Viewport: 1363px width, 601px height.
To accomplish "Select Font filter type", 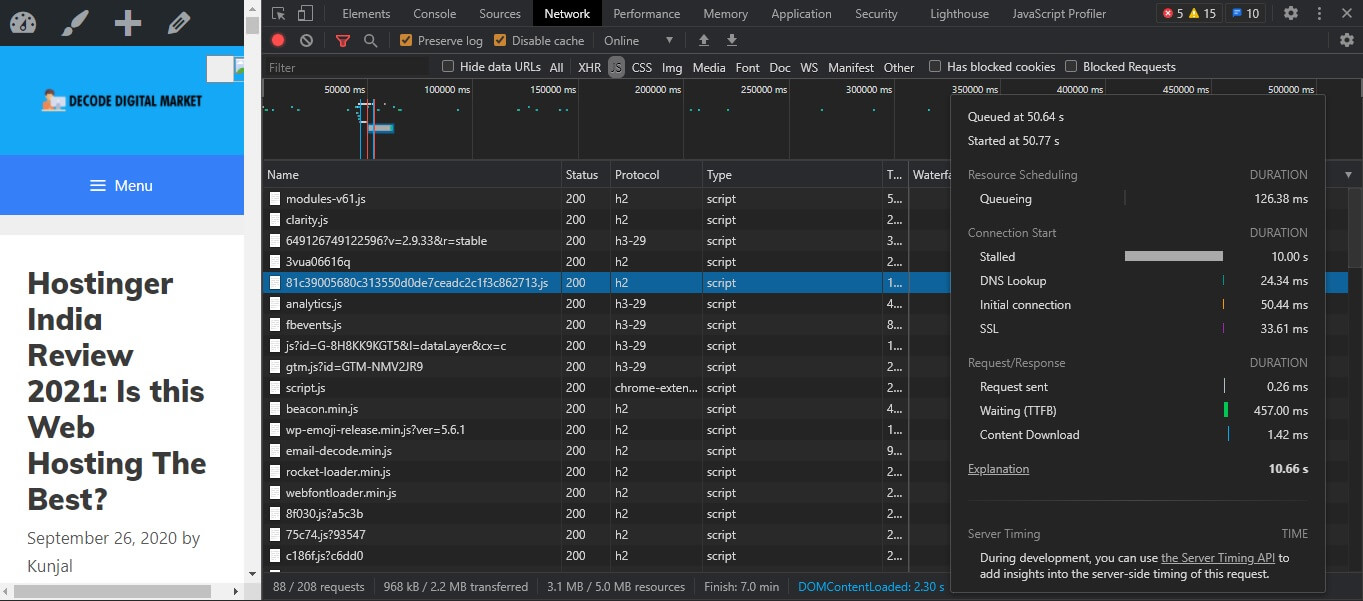I will (x=748, y=67).
